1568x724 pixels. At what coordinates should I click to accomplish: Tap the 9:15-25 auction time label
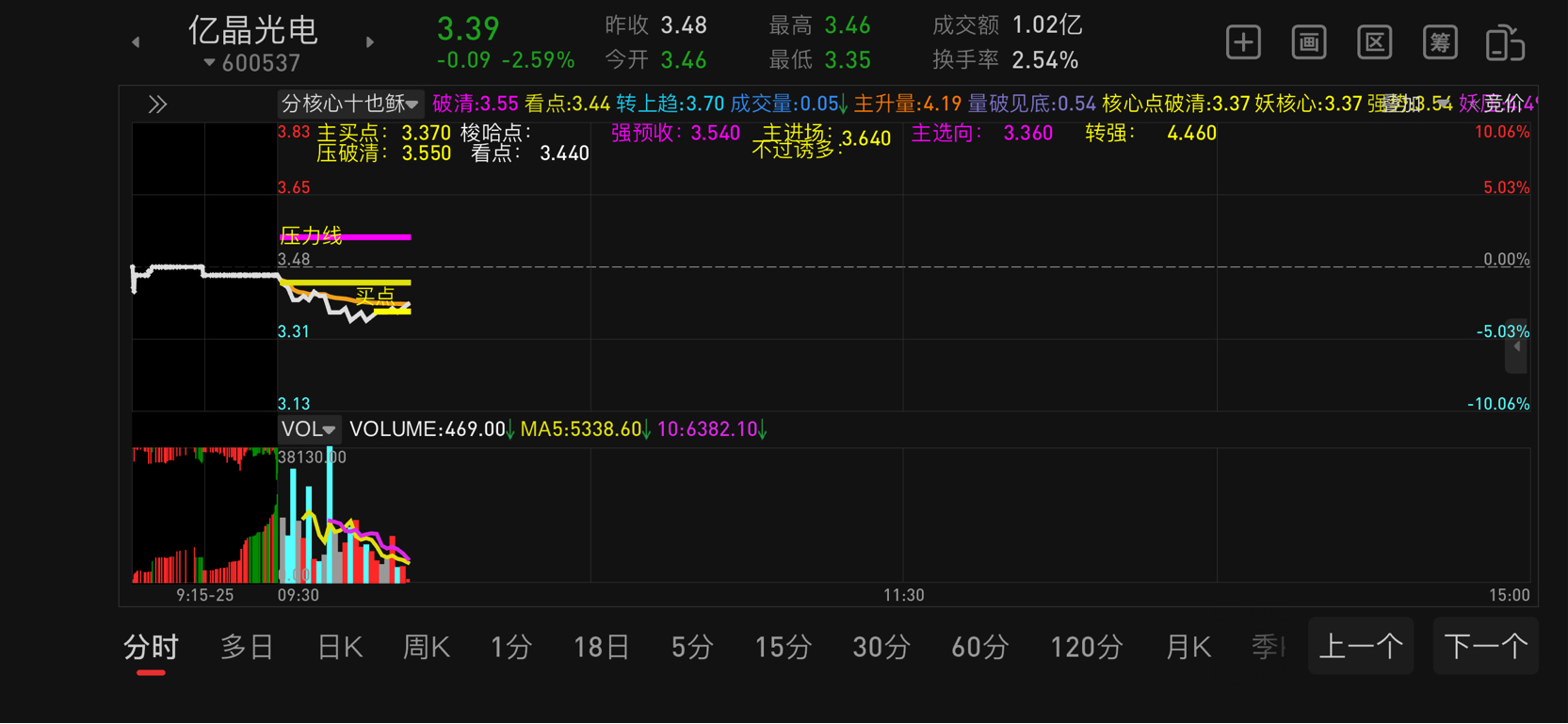pos(204,595)
